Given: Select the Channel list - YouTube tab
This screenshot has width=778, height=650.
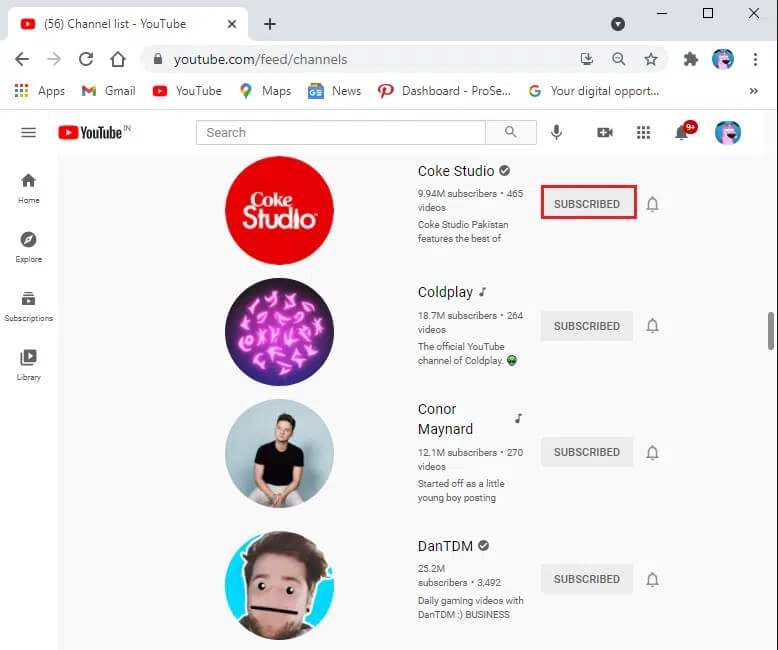Looking at the screenshot, I should (128, 24).
